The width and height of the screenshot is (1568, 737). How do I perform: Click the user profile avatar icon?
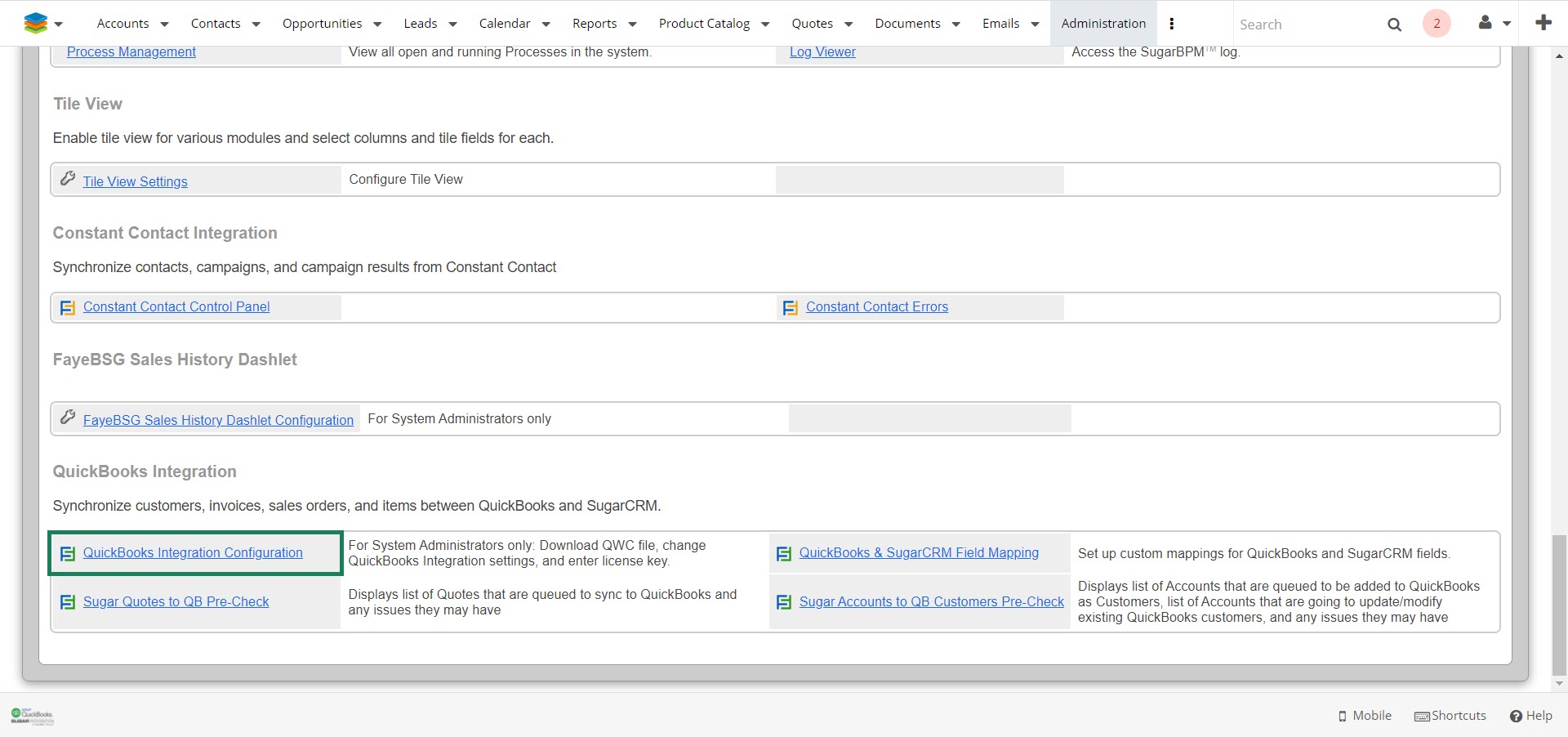[1486, 23]
